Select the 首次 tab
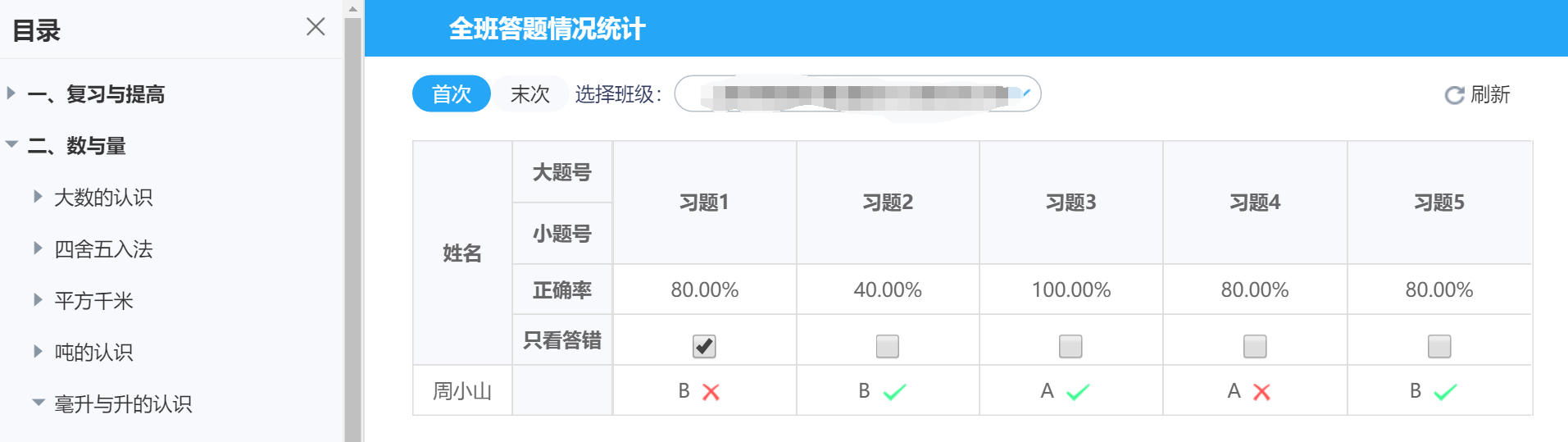Screen dimensions: 1568x442 451,93
